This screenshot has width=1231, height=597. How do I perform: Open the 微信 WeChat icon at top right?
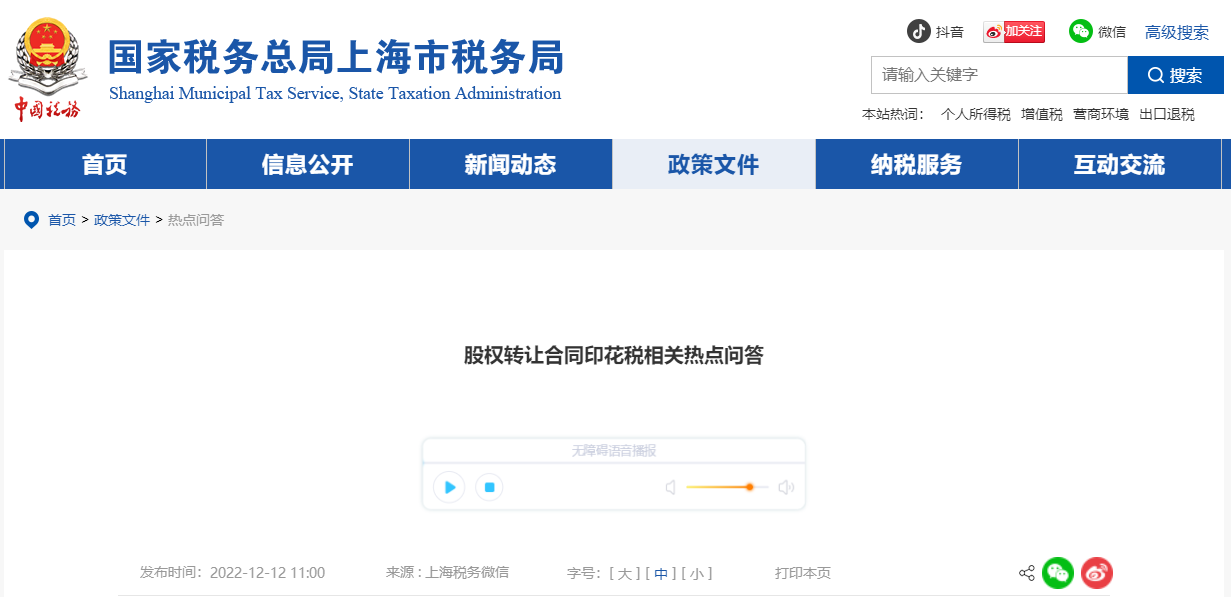coord(1081,31)
